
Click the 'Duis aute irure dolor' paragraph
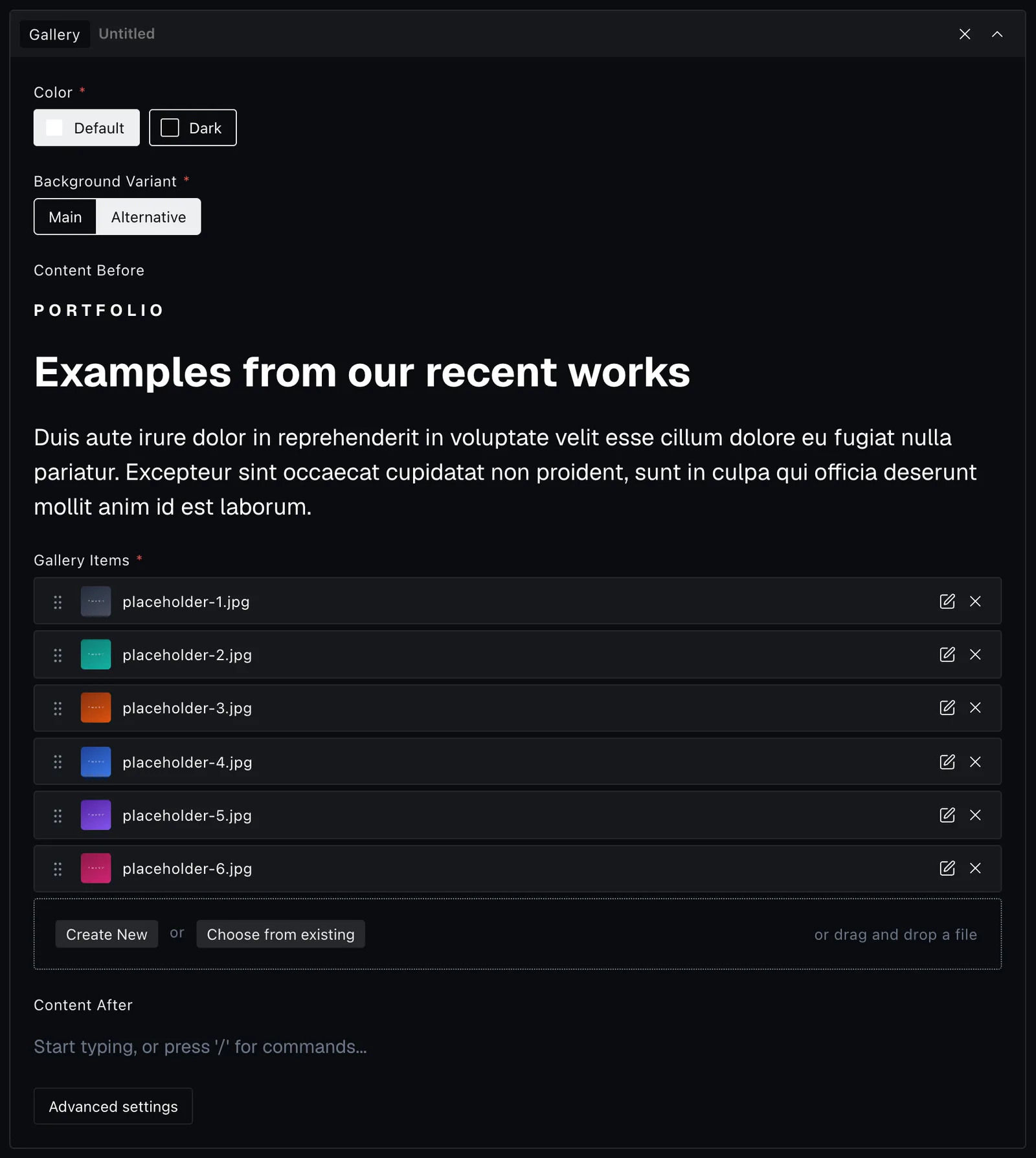506,472
